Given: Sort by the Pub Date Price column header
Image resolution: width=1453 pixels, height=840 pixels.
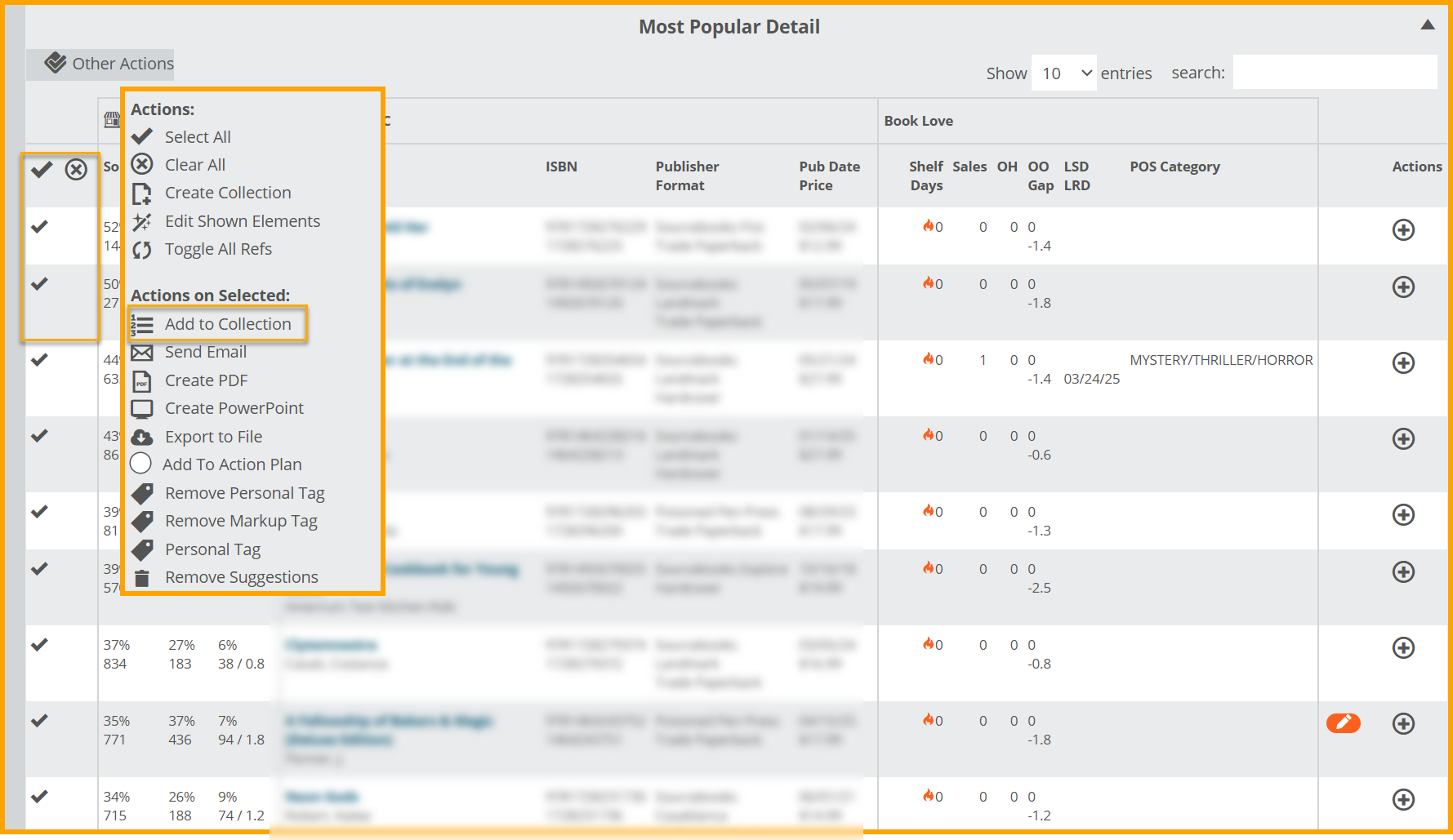Looking at the screenshot, I should point(829,176).
